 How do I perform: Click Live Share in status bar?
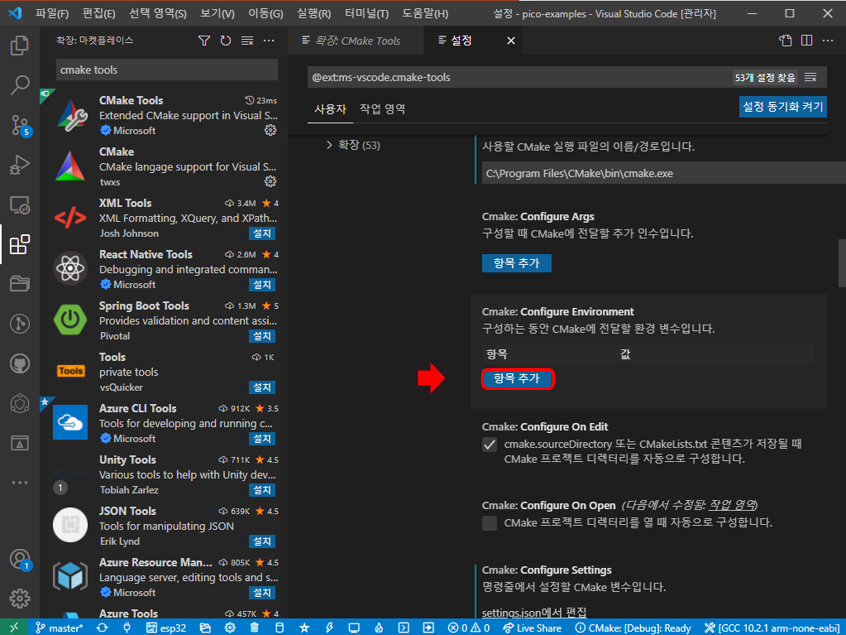[x=533, y=628]
